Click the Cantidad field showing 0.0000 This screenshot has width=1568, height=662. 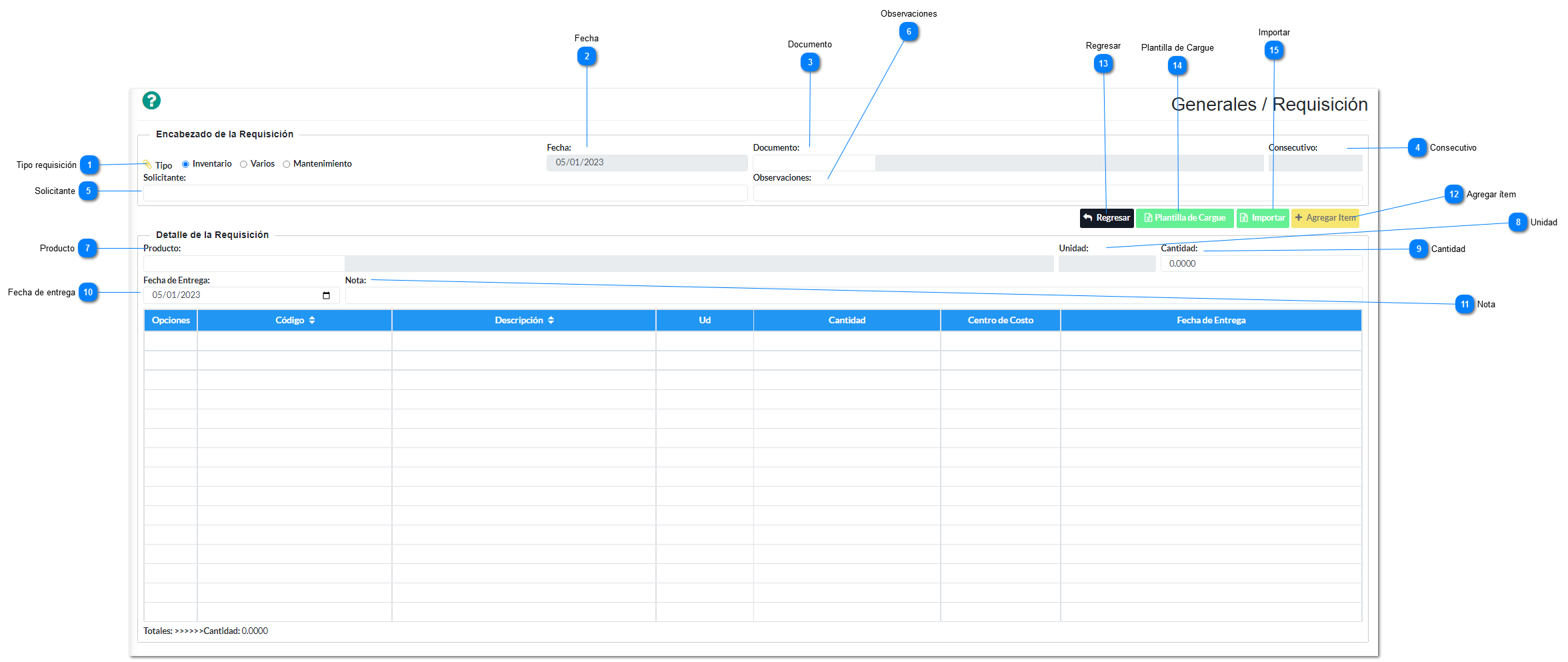[1261, 264]
